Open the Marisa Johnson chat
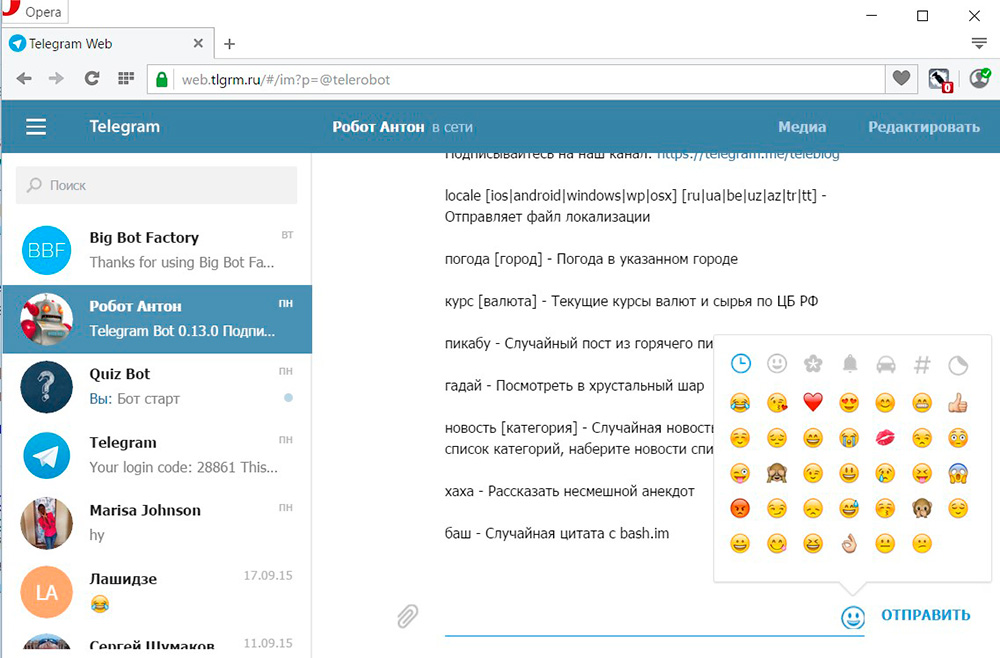 [158, 523]
